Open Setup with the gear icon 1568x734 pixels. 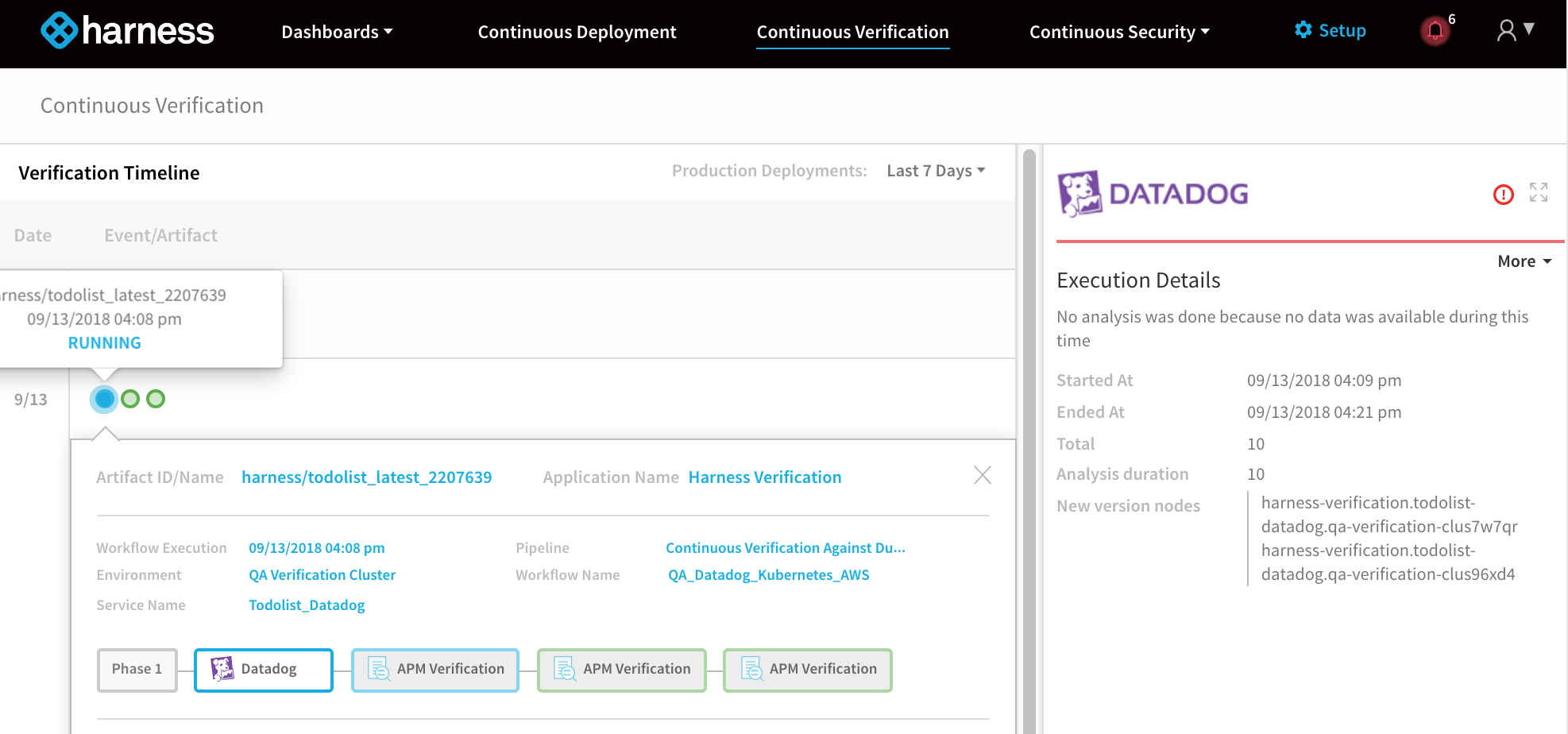click(1330, 30)
